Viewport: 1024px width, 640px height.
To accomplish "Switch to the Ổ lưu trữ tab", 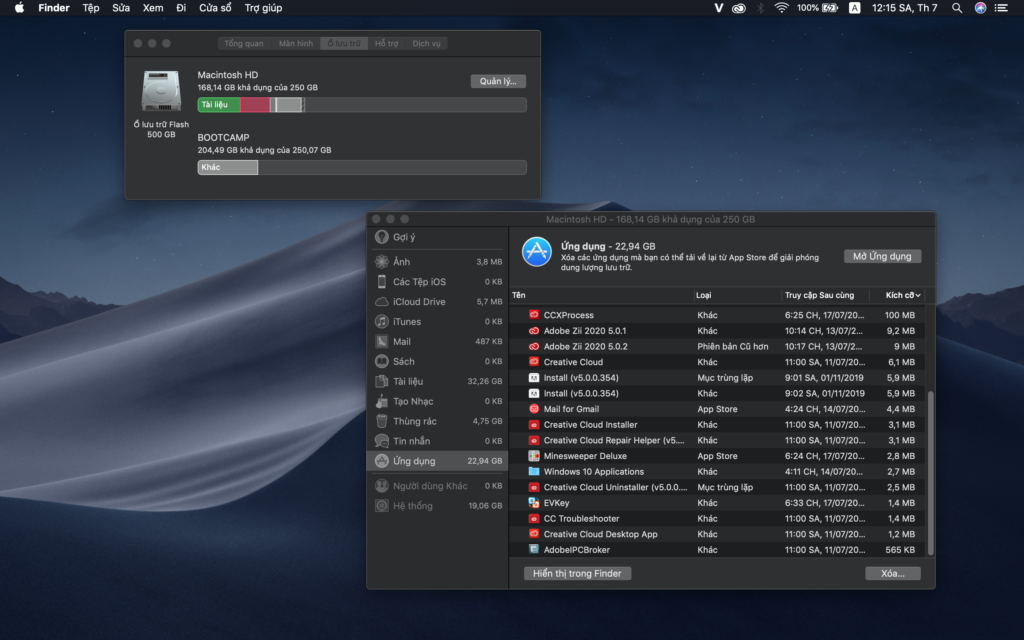I will click(x=344, y=43).
